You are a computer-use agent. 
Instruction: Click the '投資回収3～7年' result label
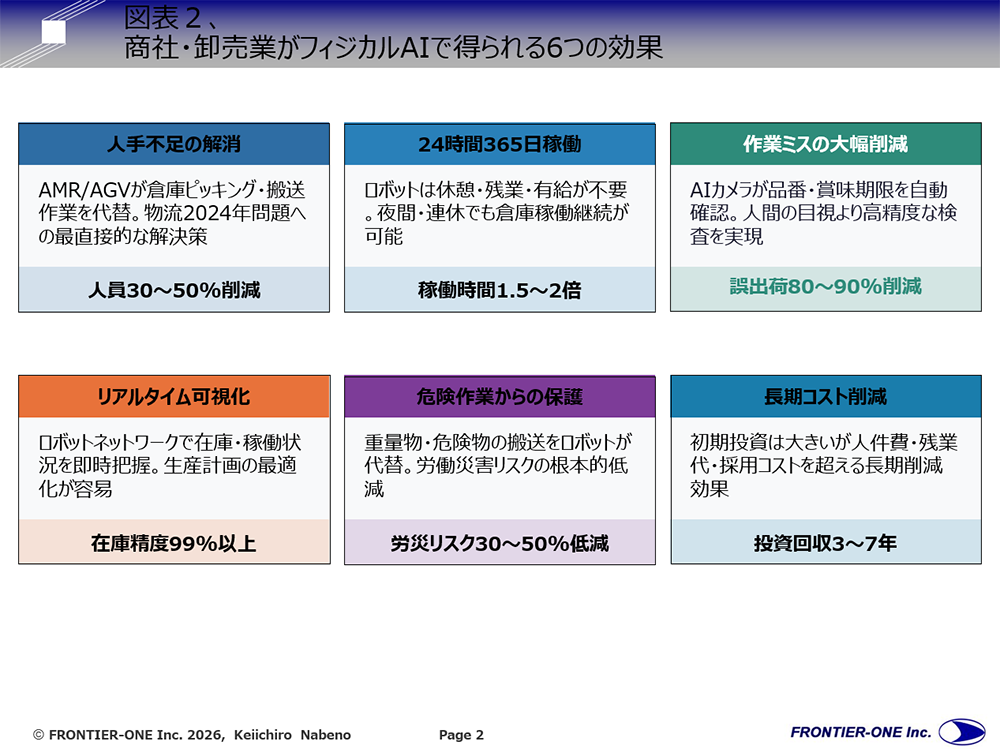(x=825, y=543)
